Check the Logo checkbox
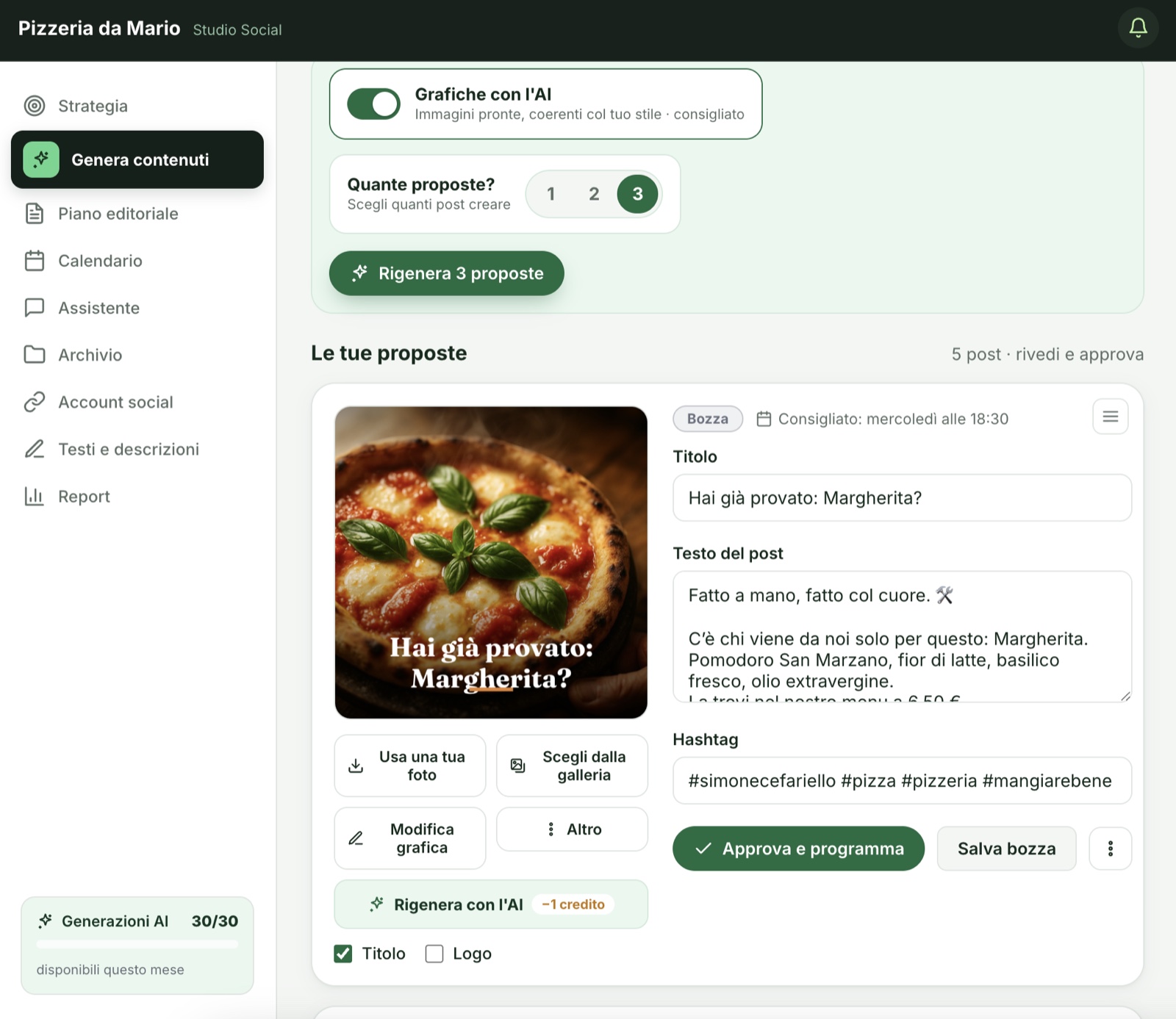 [434, 954]
